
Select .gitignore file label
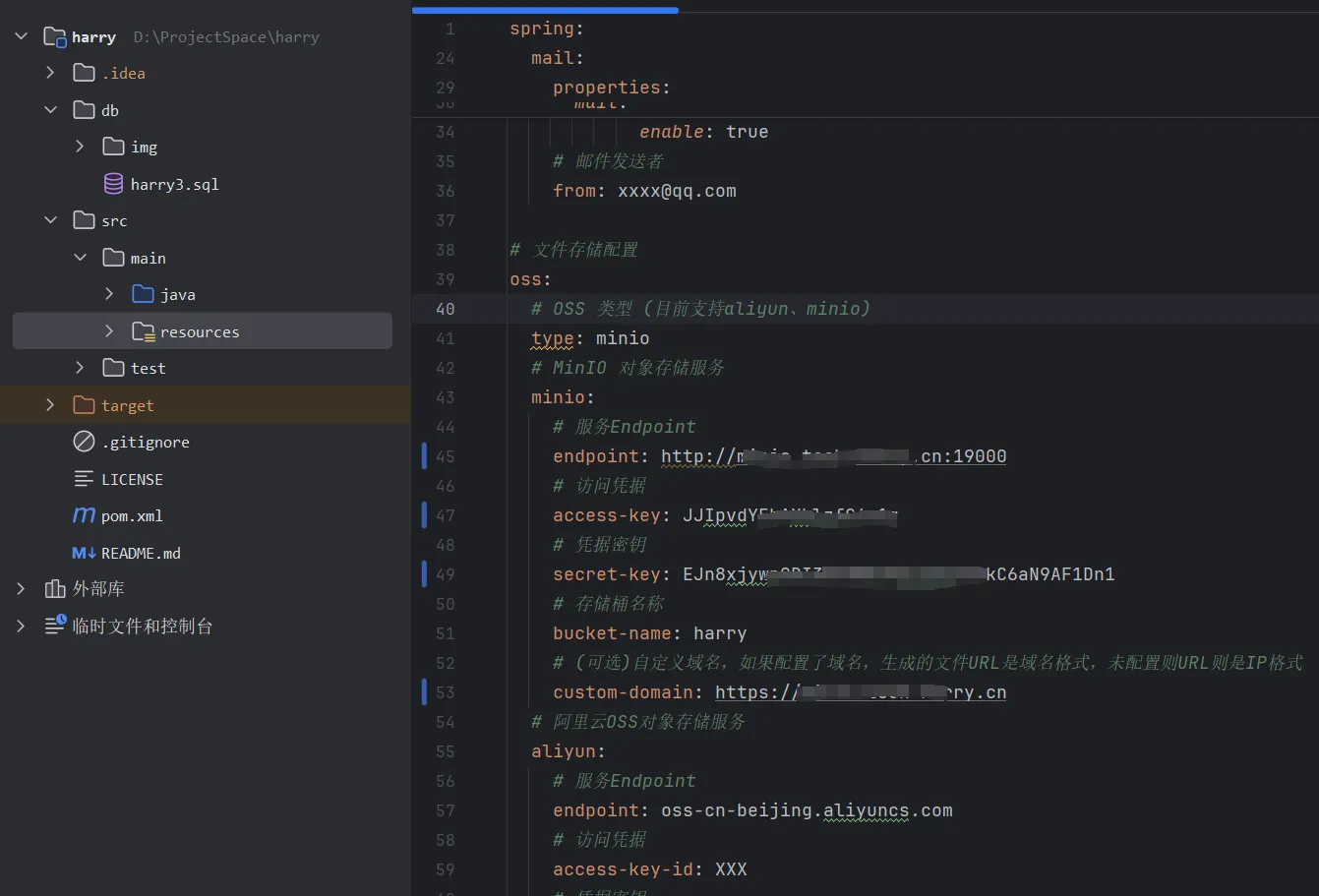146,443
